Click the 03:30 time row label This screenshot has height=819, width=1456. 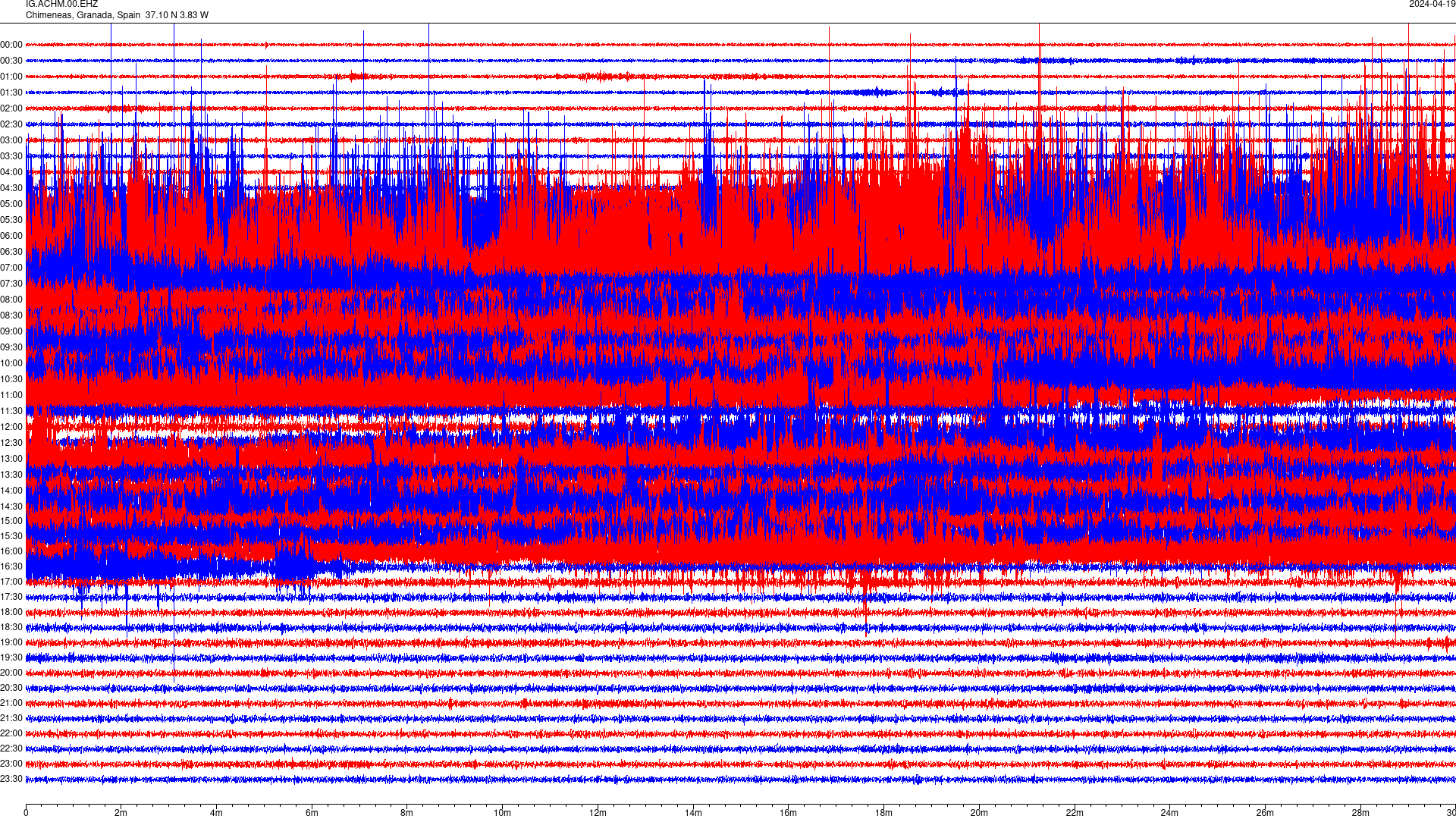pyautogui.click(x=11, y=156)
